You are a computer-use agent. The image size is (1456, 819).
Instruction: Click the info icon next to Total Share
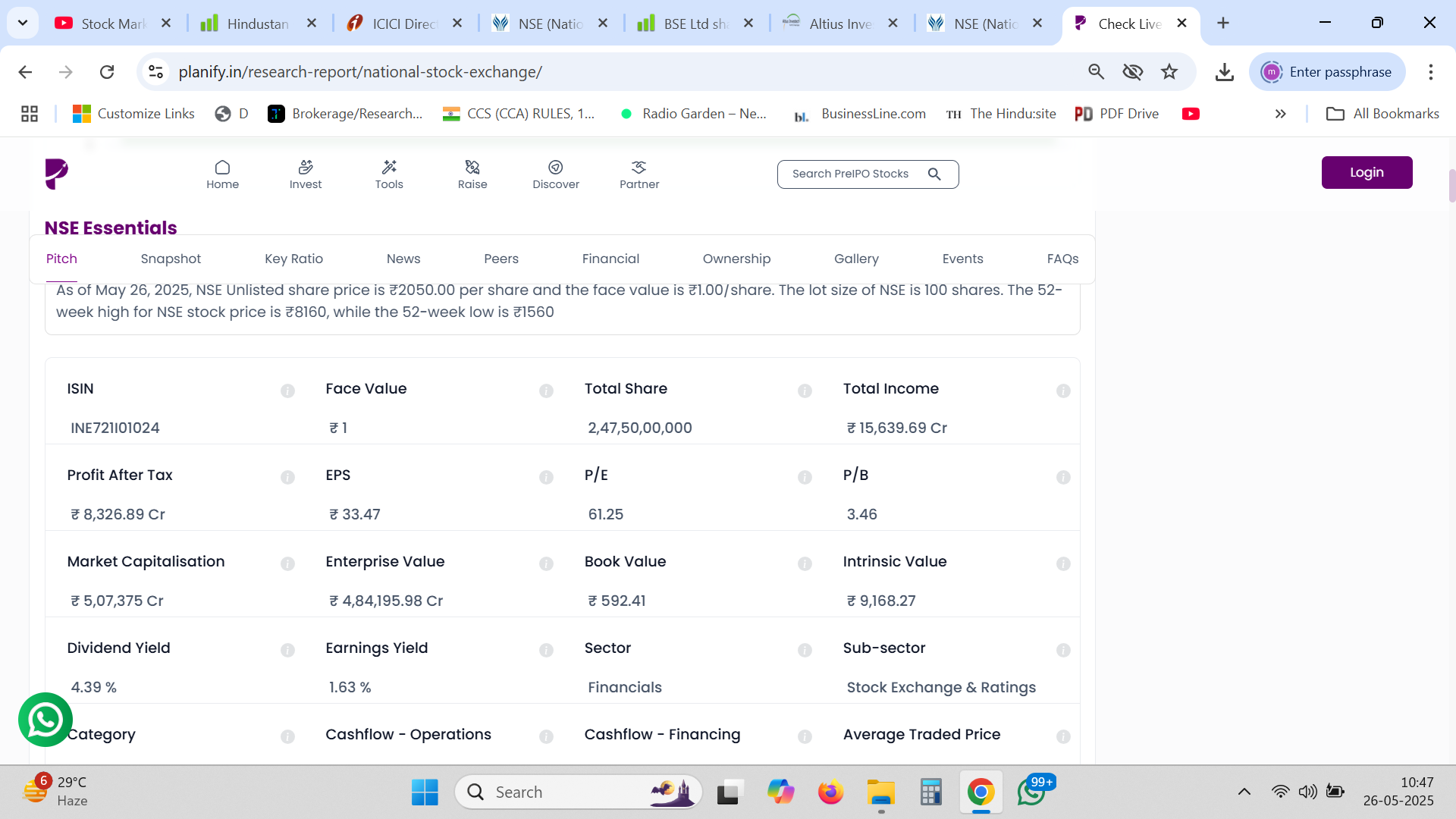tap(805, 391)
